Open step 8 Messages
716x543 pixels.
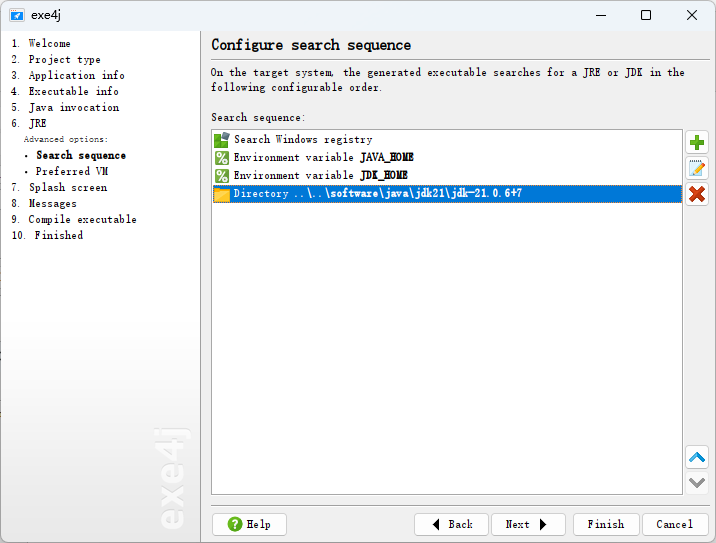(44, 203)
